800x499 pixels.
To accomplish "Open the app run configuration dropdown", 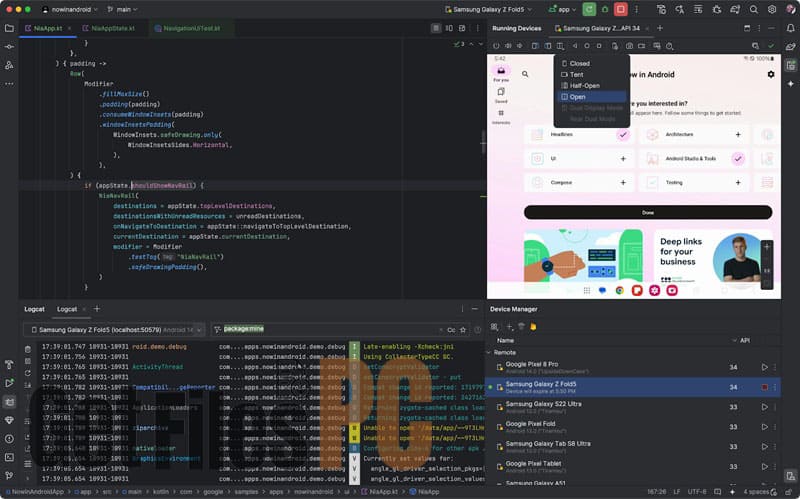I will point(562,9).
